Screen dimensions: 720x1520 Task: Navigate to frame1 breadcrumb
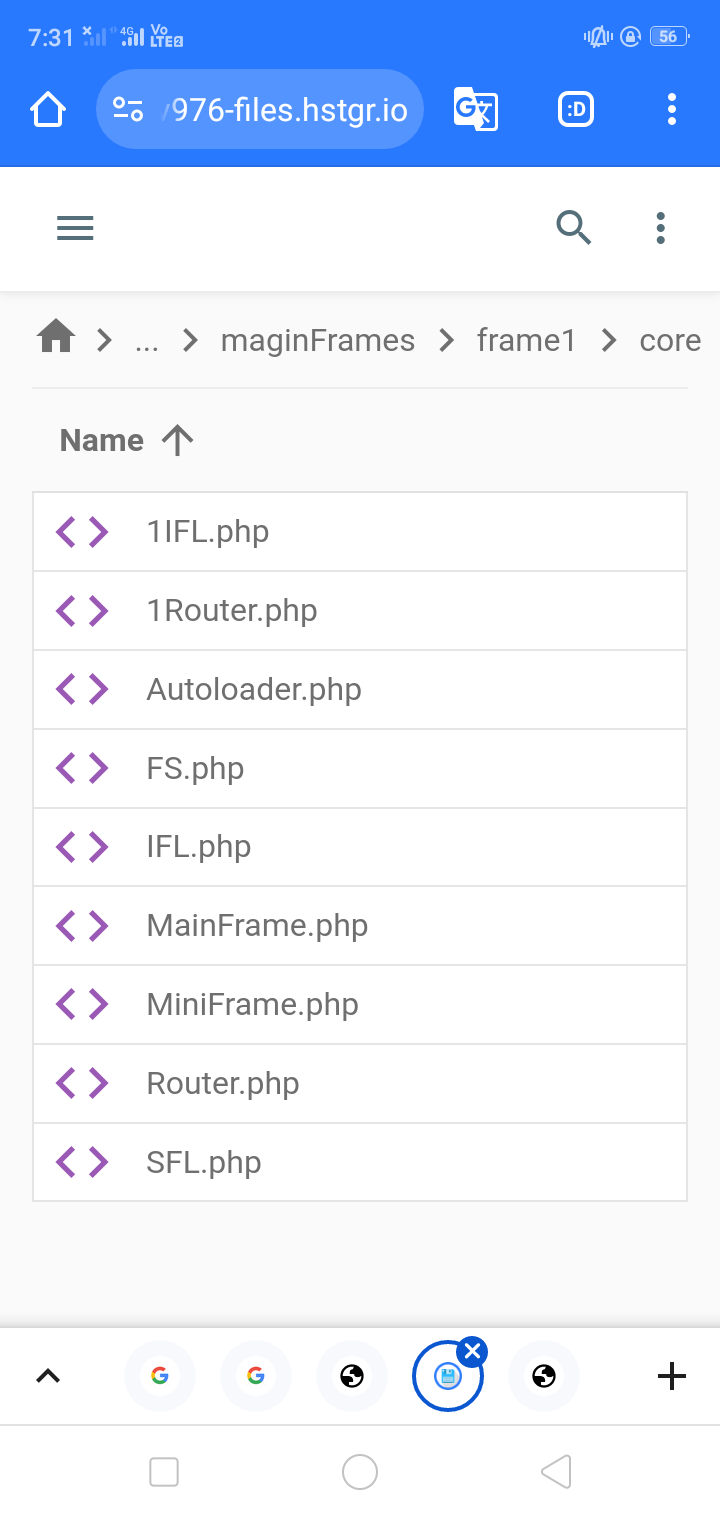pos(526,341)
